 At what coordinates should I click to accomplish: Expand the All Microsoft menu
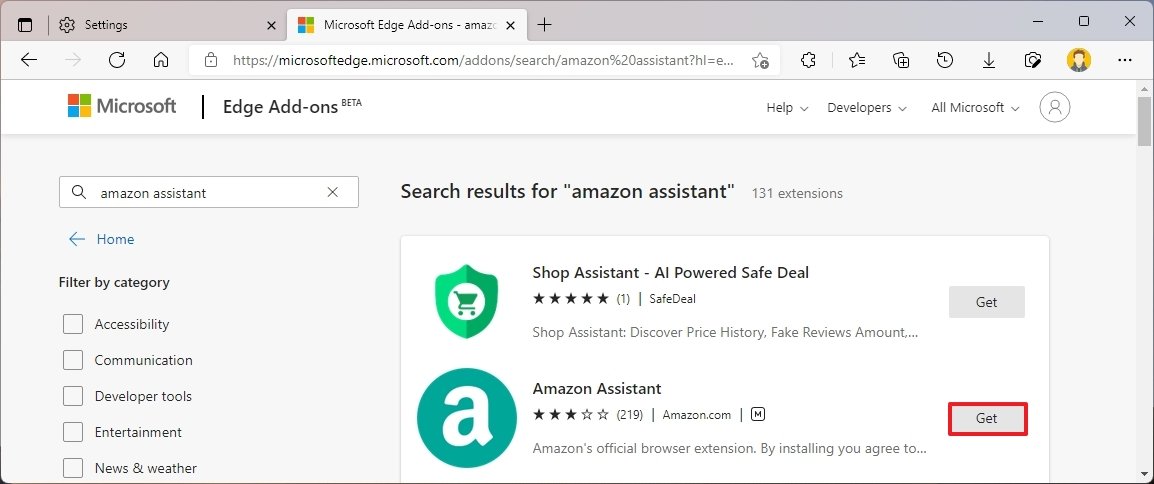[975, 107]
